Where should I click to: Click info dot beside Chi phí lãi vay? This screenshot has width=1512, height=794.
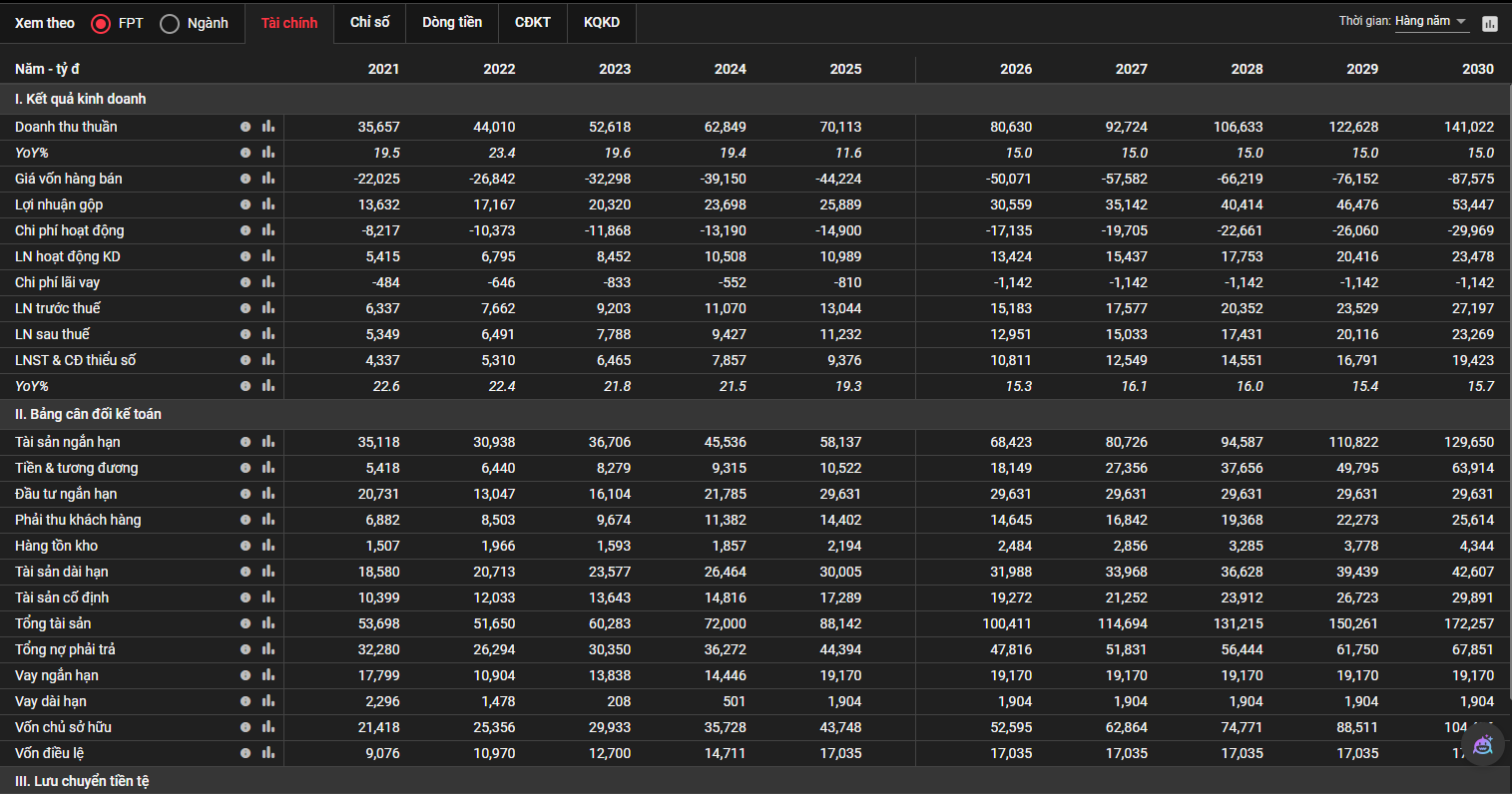click(x=246, y=282)
